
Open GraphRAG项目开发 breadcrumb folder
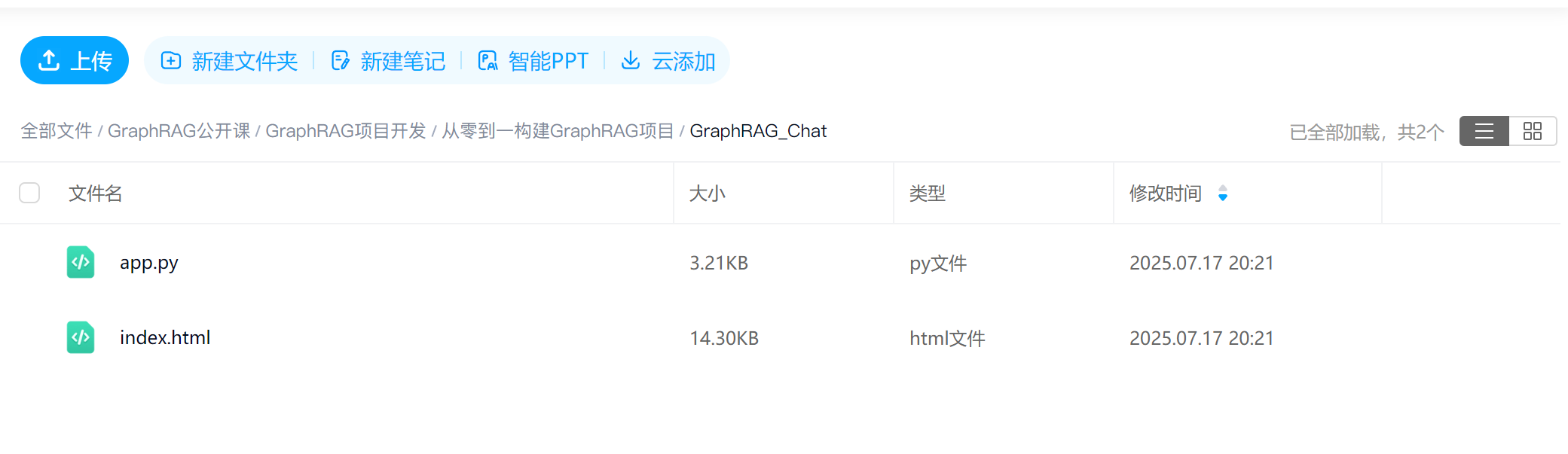(346, 131)
